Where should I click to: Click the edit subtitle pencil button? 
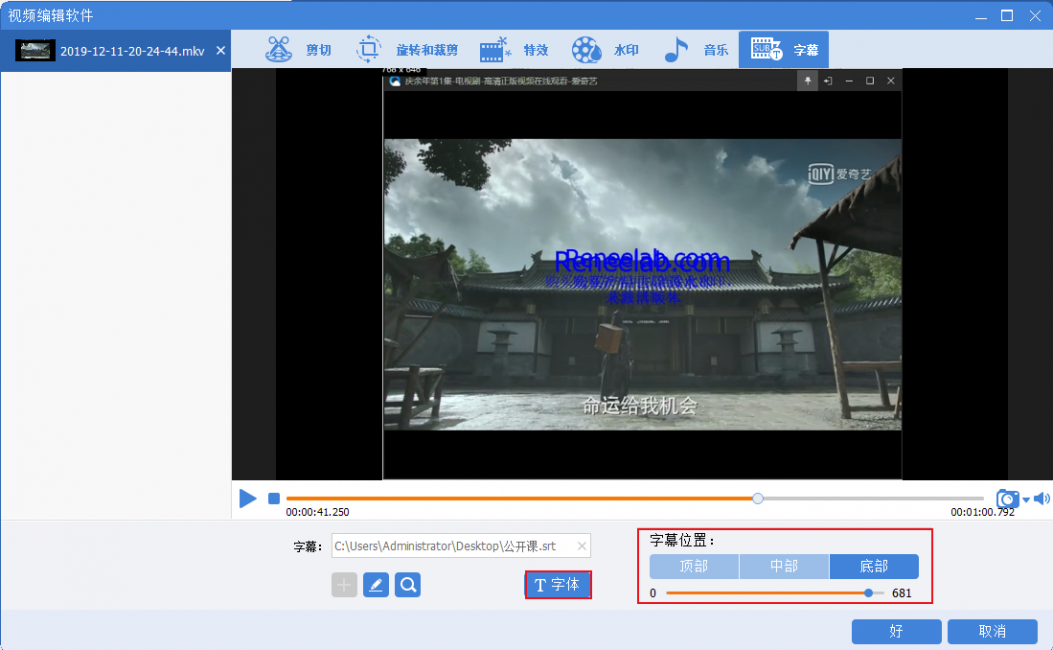click(376, 585)
